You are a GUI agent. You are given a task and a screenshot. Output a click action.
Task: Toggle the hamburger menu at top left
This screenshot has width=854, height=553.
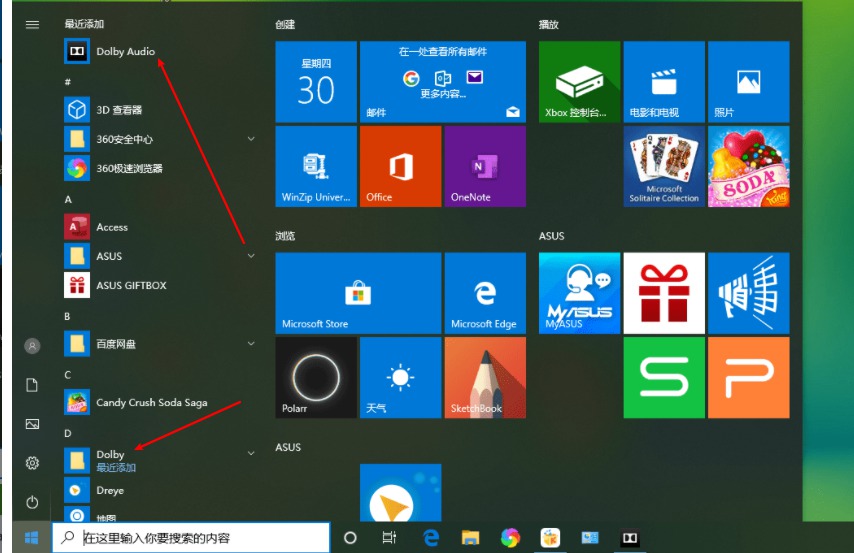click(x=32, y=25)
